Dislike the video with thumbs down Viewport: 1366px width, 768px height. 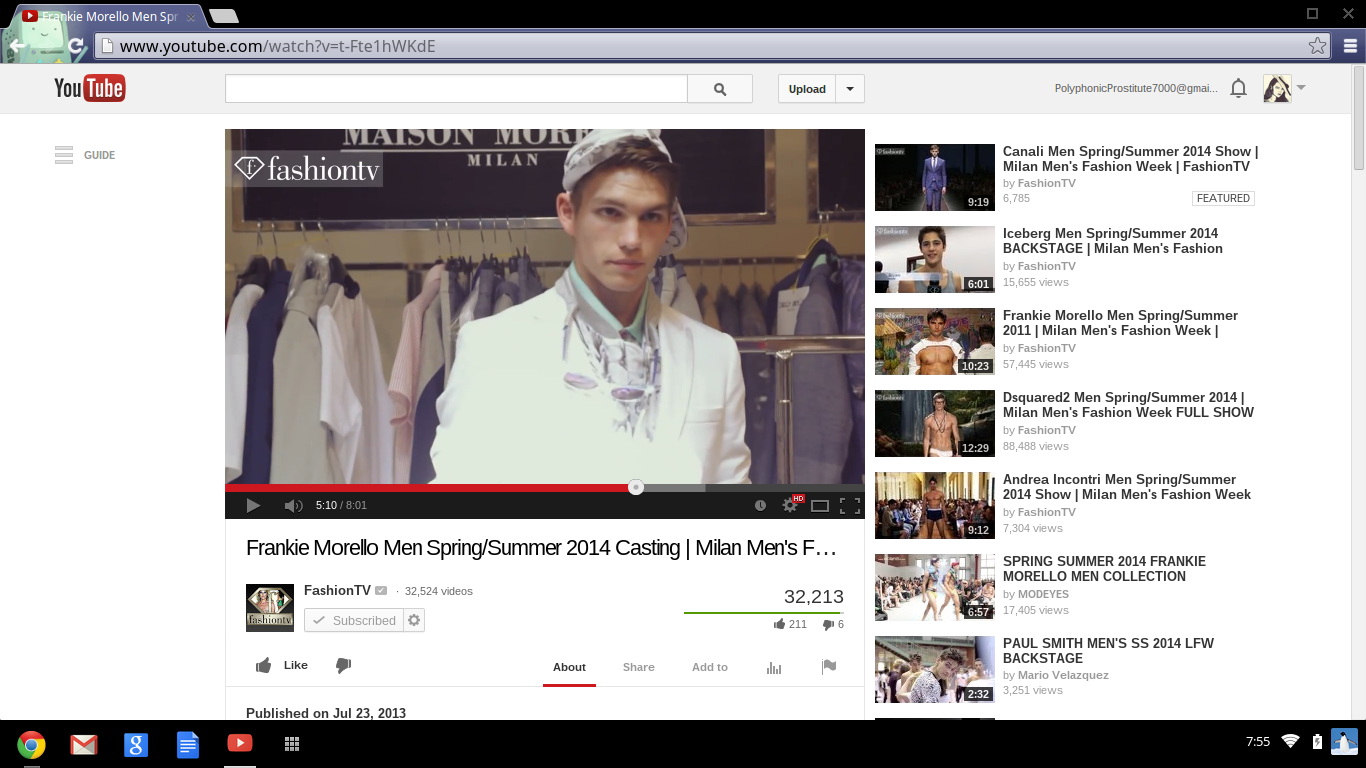pyautogui.click(x=343, y=666)
